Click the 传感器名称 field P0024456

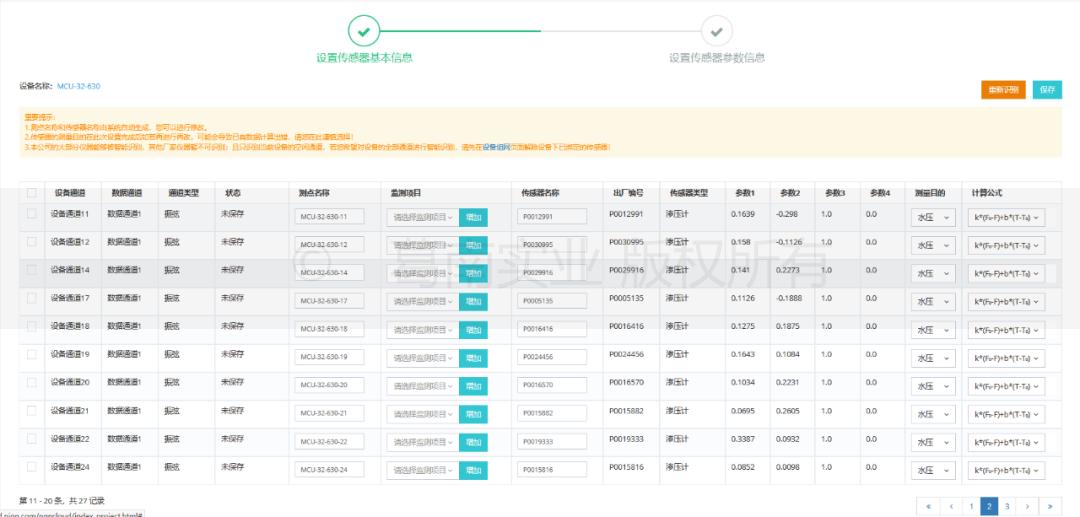click(552, 357)
